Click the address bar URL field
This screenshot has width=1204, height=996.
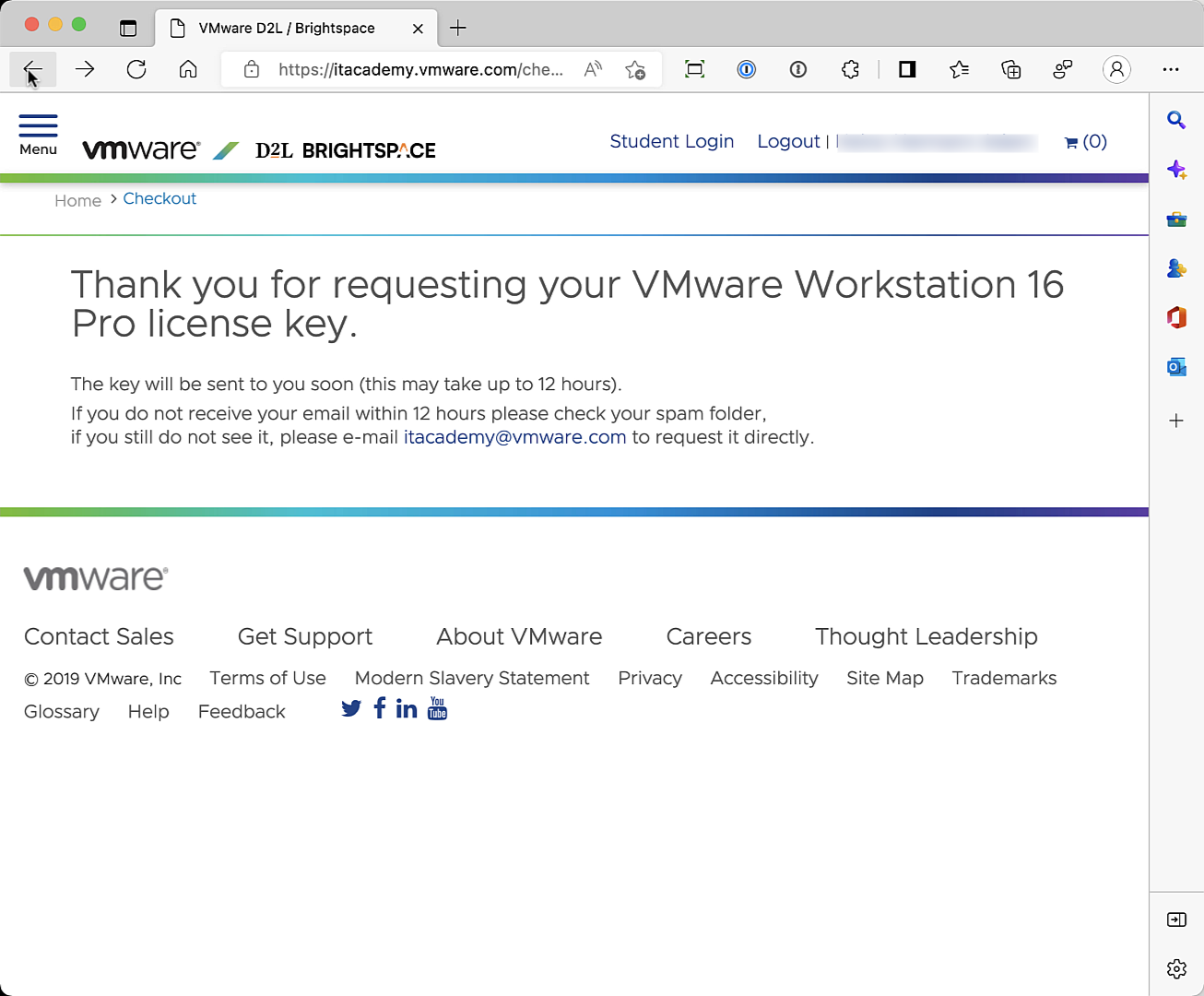420,69
